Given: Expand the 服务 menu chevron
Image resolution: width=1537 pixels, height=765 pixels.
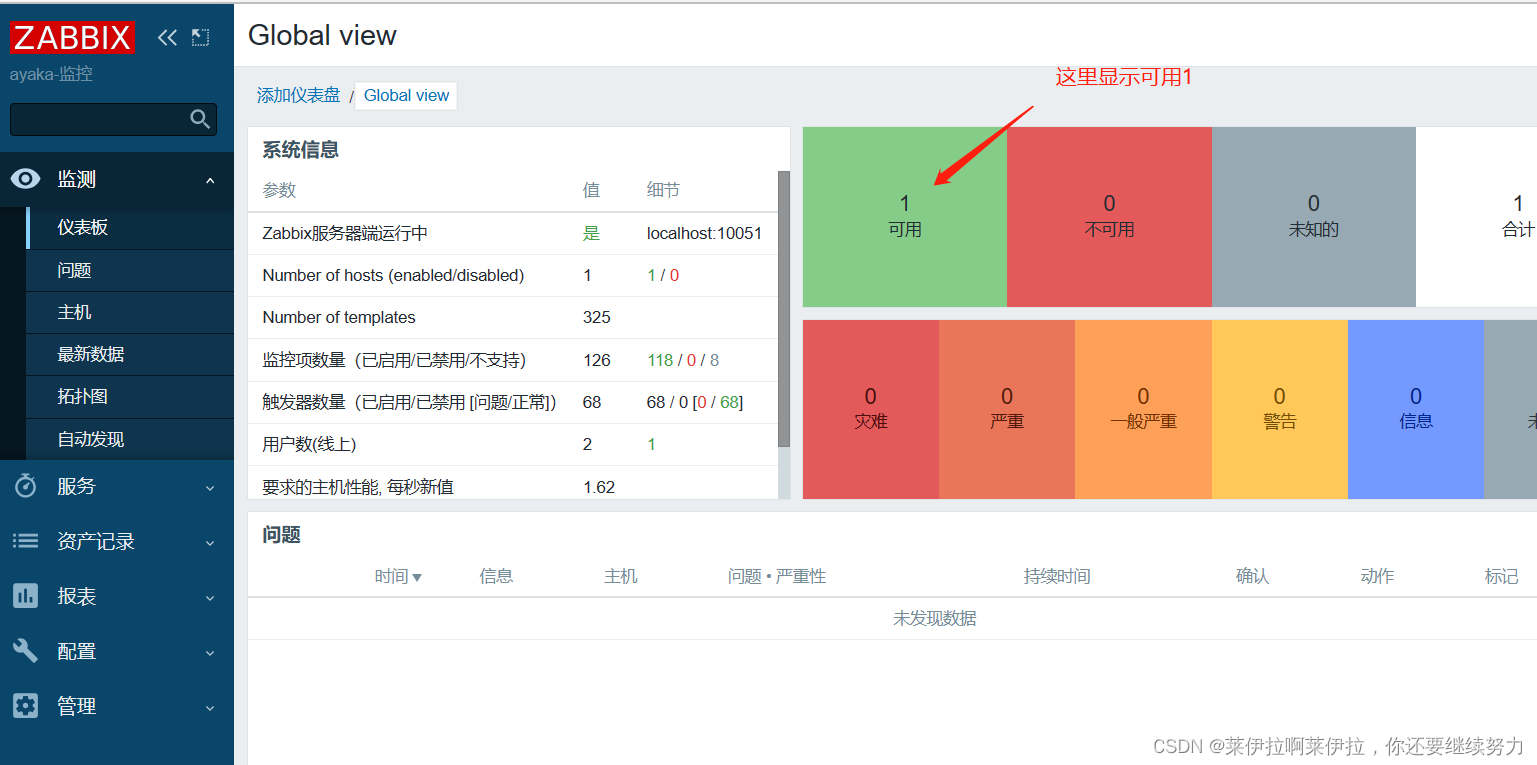Looking at the screenshot, I should [x=210, y=487].
